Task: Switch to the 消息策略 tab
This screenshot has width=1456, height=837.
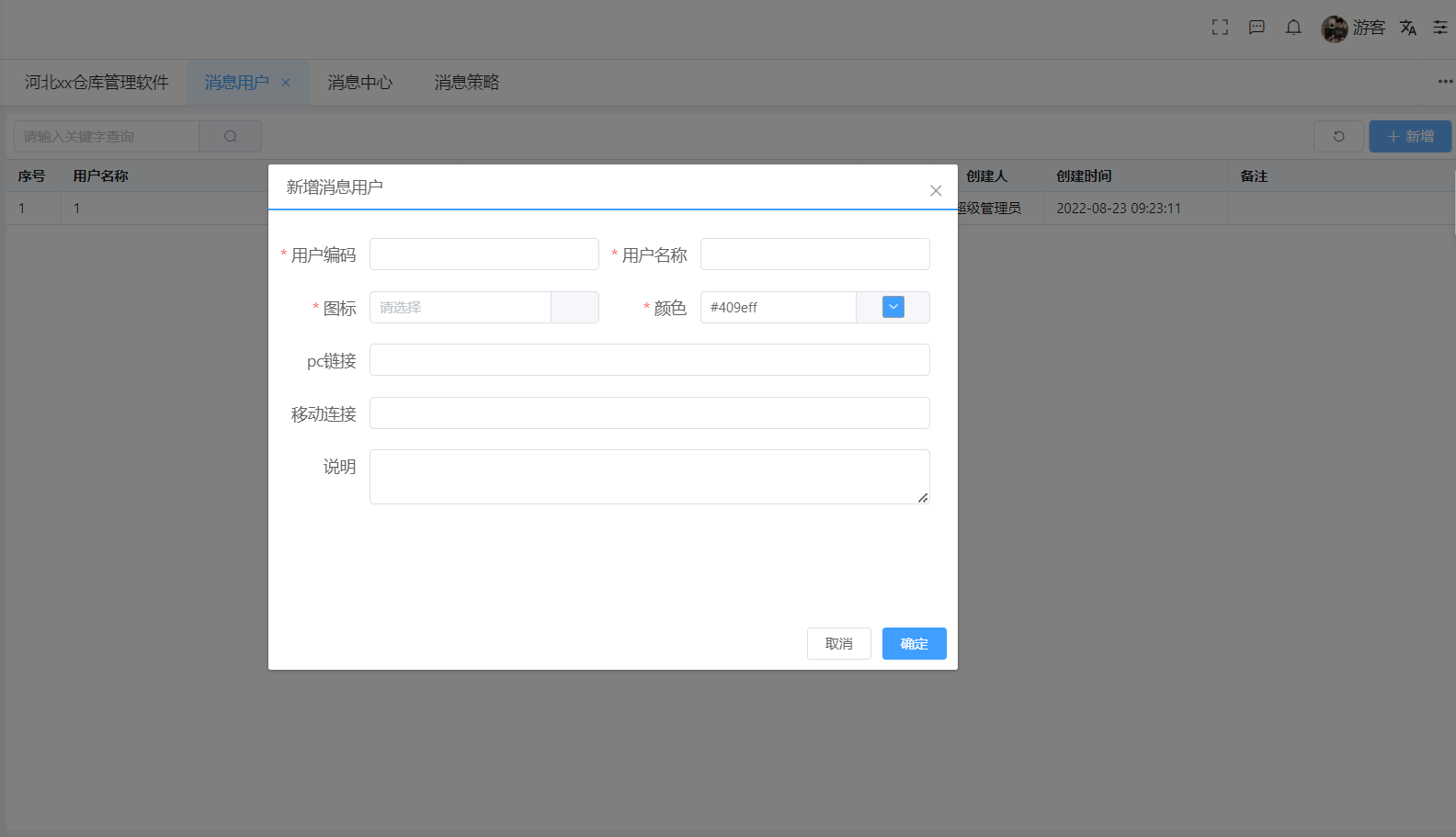Action: pyautogui.click(x=467, y=83)
